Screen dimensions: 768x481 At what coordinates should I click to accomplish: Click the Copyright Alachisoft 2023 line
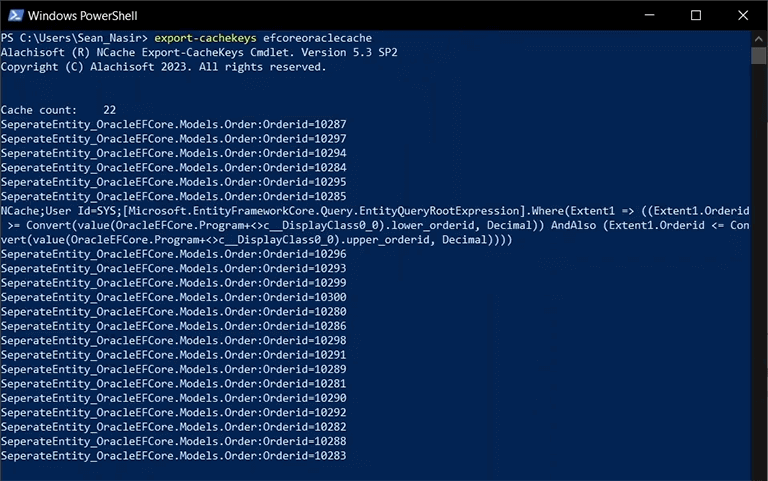(x=164, y=67)
